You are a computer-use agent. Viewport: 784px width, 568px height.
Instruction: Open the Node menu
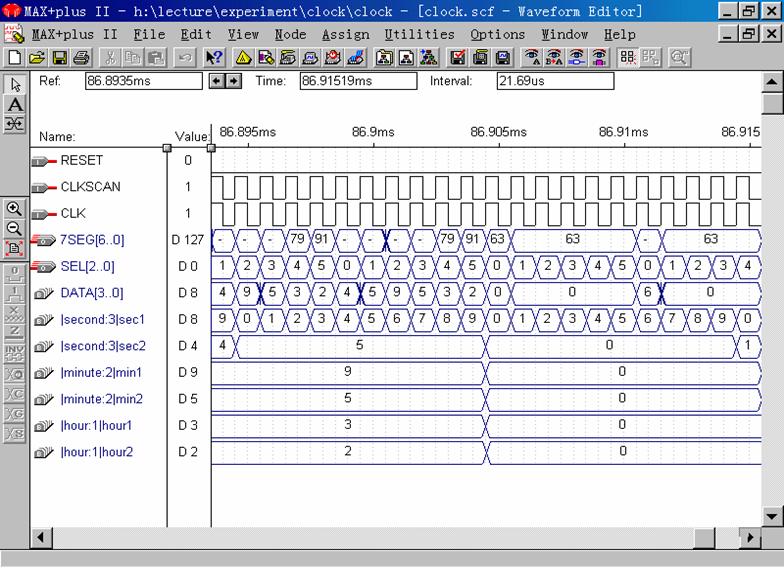click(290, 34)
